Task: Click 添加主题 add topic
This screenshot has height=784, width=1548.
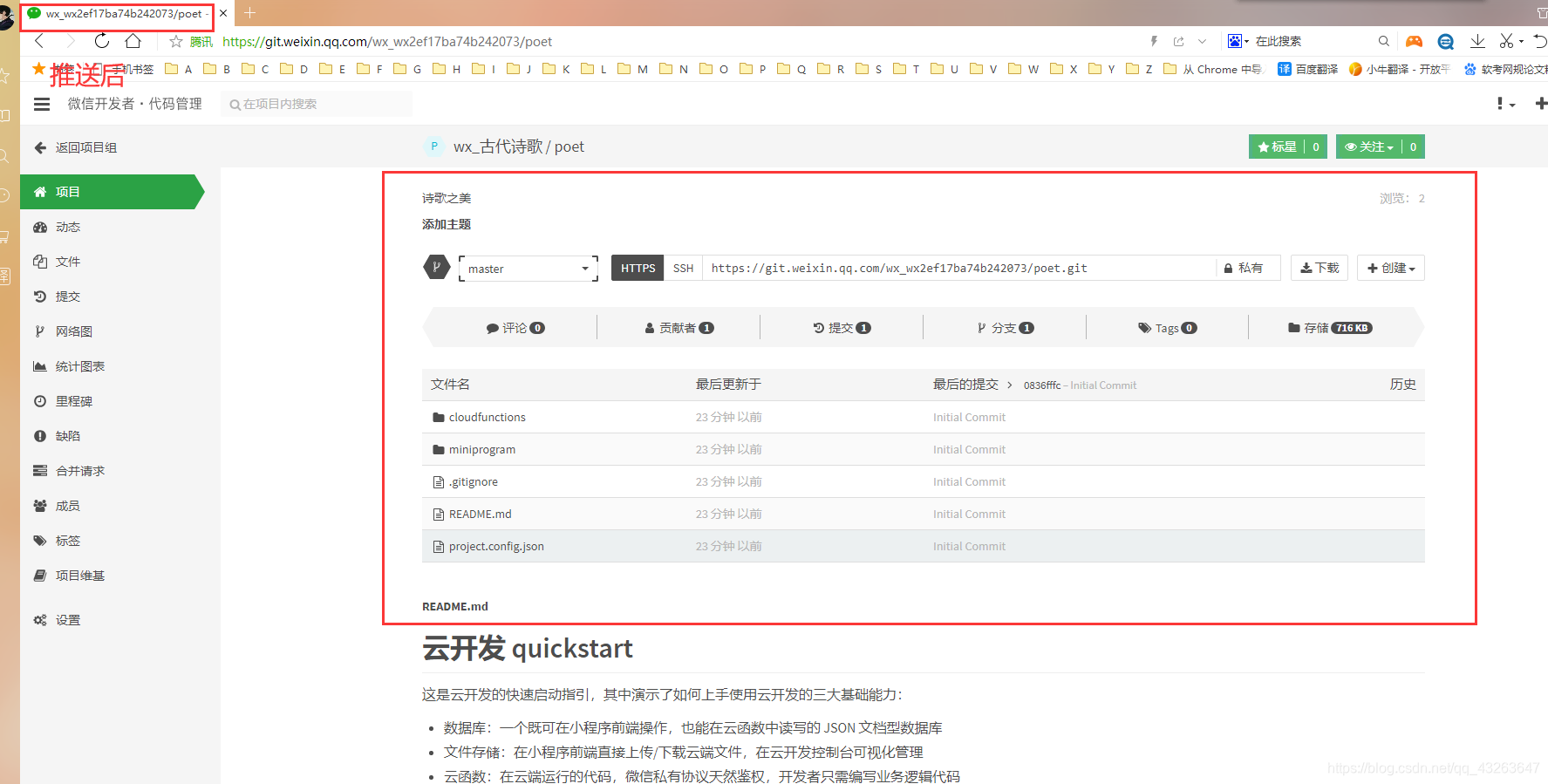Action: point(447,224)
